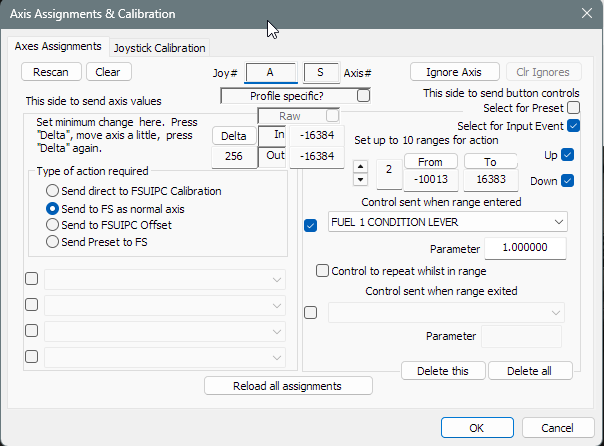The width and height of the screenshot is (604, 446).
Task: Select the Axes Assignments tab
Action: point(58,47)
